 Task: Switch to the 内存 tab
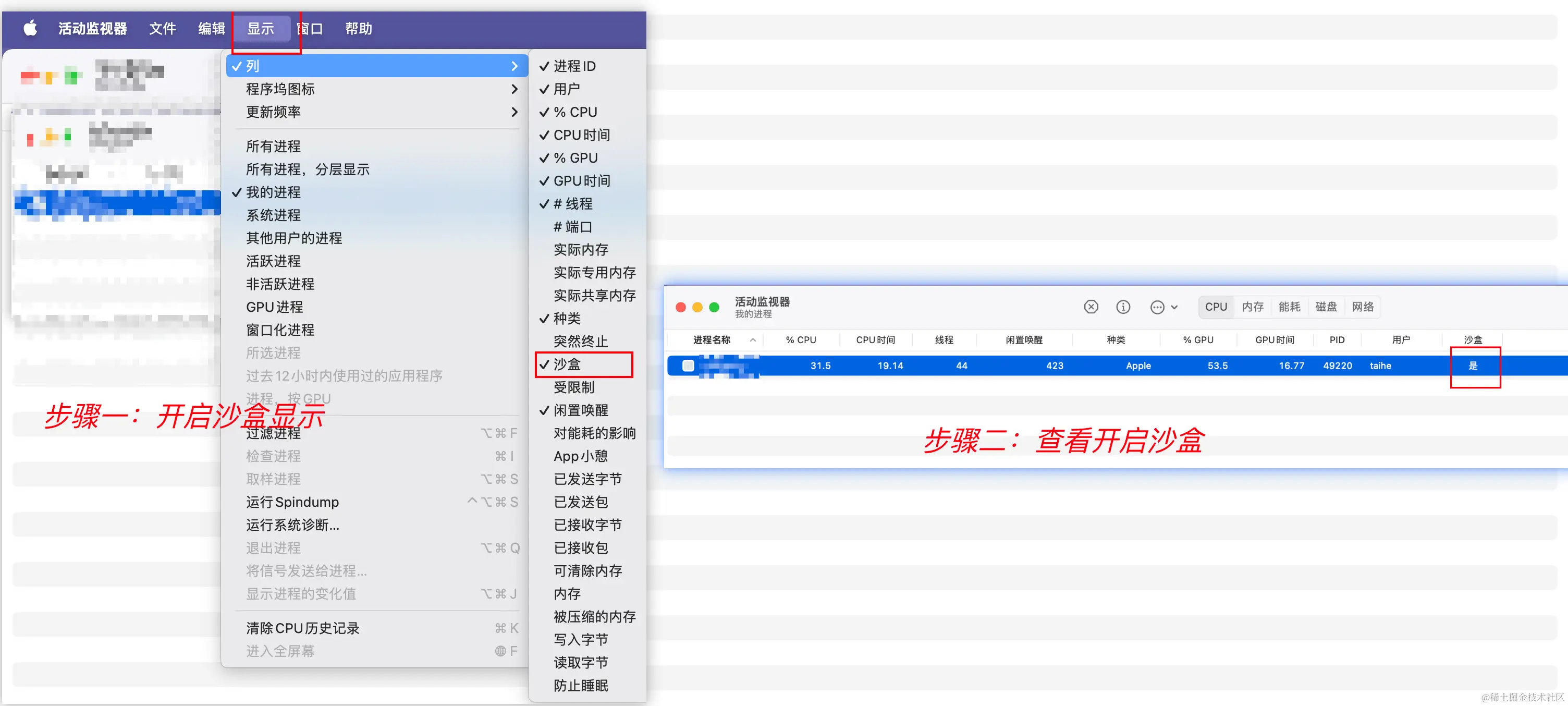point(1252,307)
